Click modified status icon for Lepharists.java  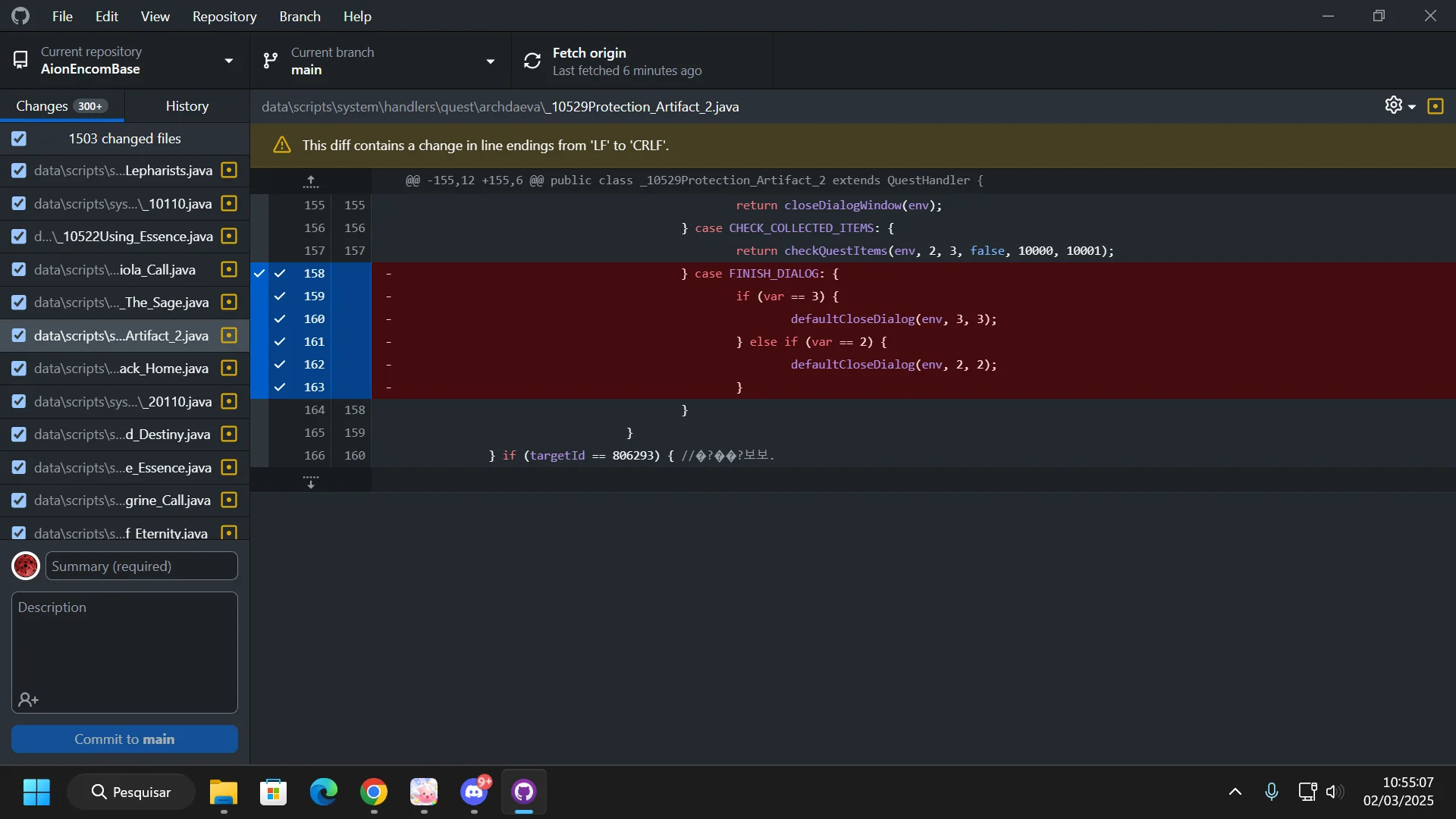tap(229, 170)
